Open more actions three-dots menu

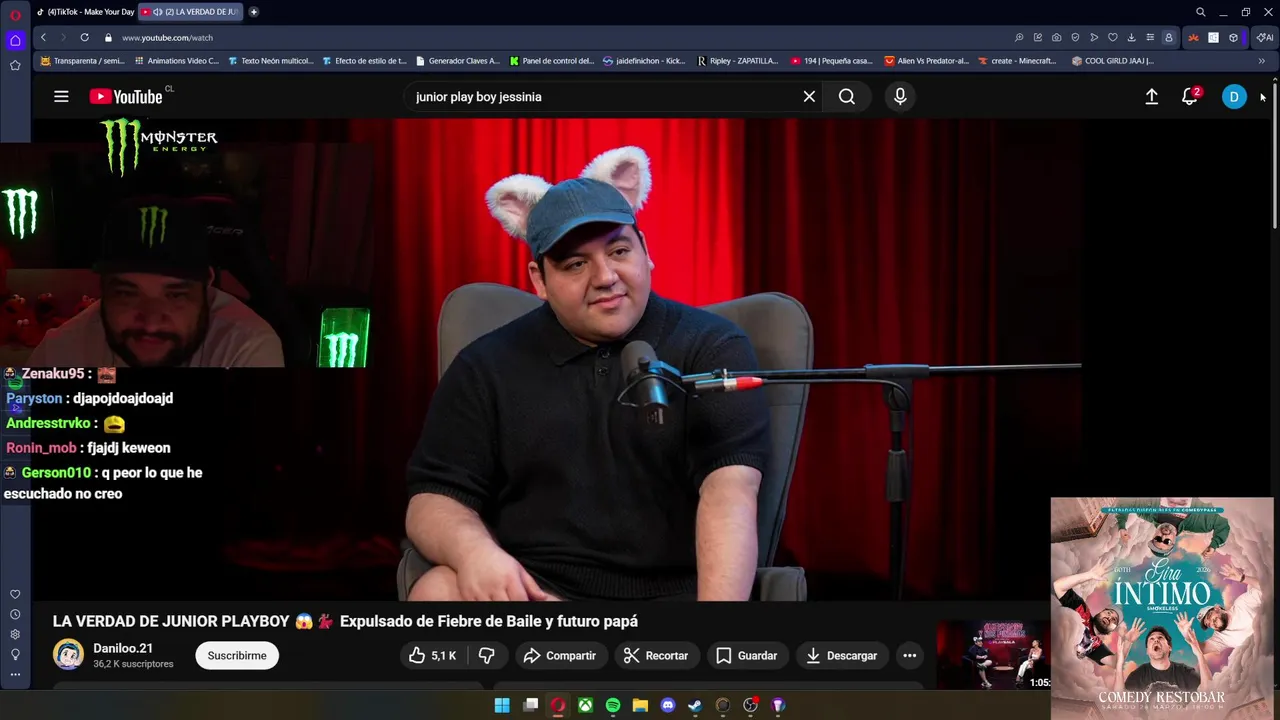[x=910, y=656]
